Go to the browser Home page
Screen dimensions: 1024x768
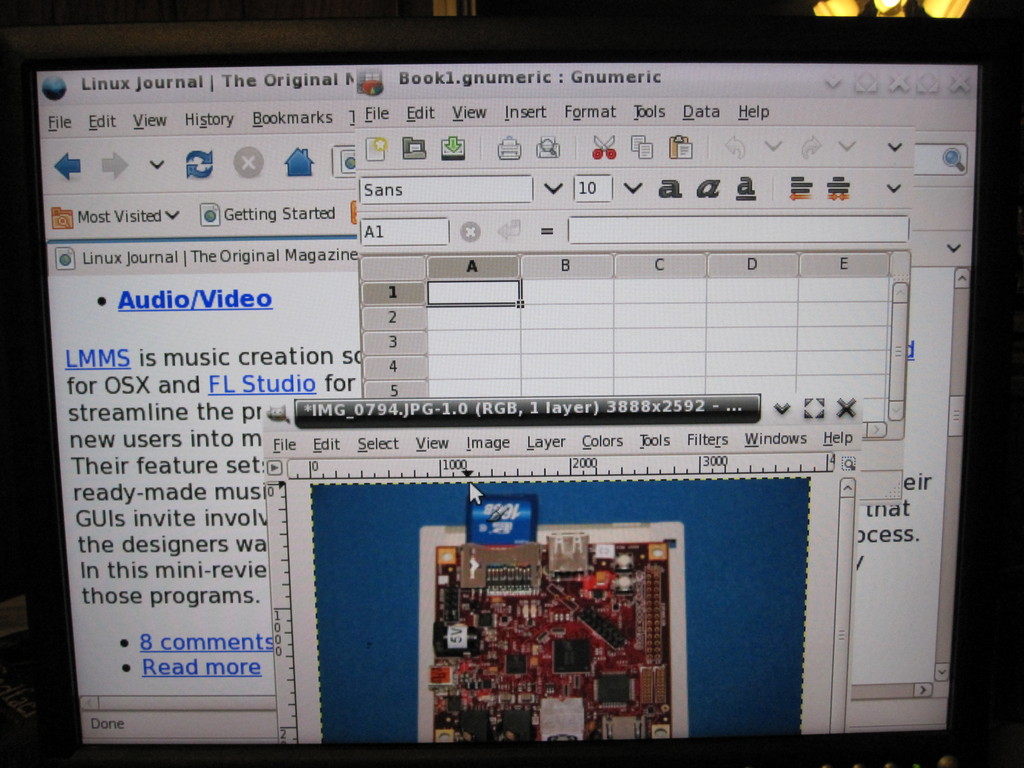(x=299, y=162)
